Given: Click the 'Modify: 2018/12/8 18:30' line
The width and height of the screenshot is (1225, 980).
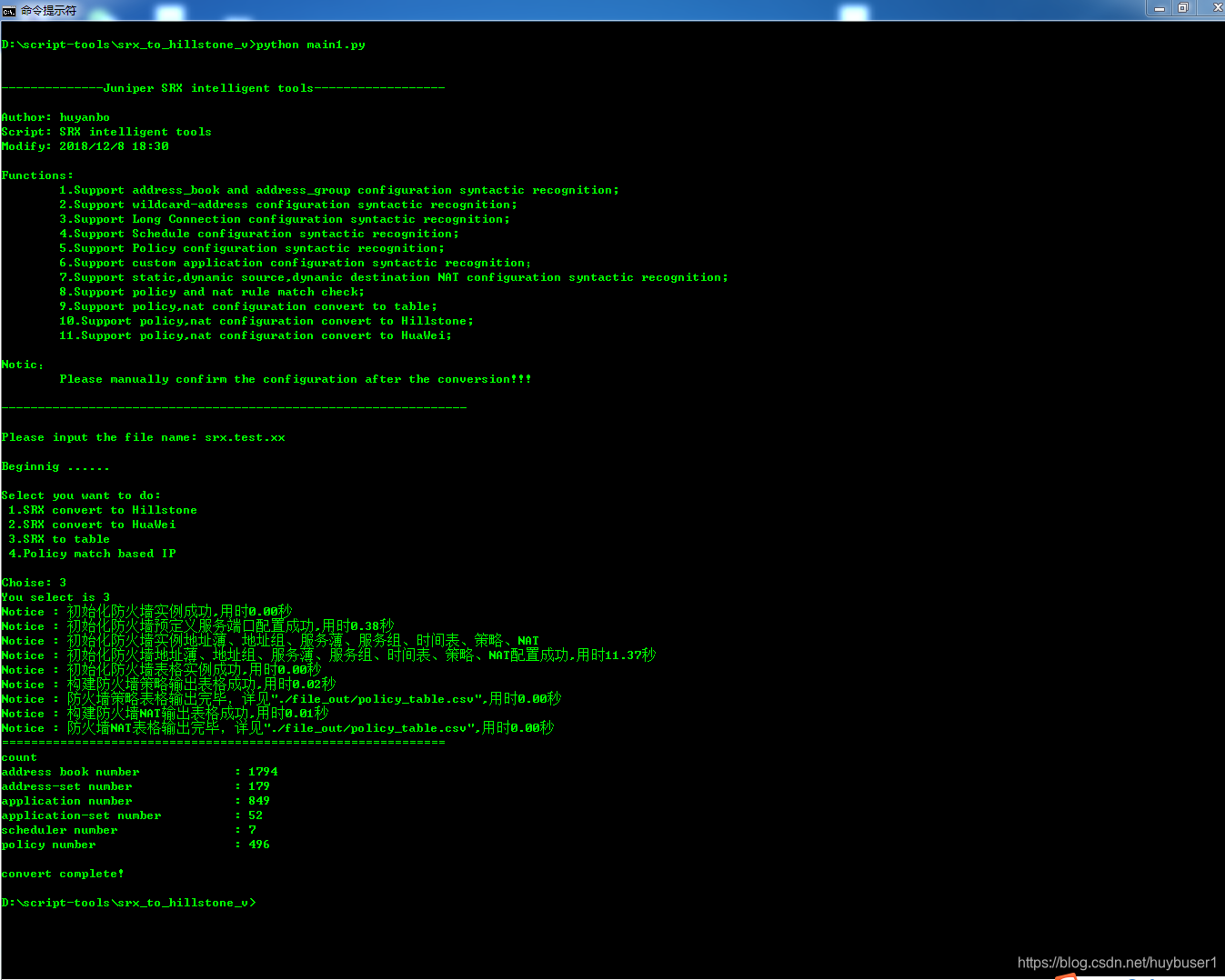Looking at the screenshot, I should pyautogui.click(x=85, y=146).
